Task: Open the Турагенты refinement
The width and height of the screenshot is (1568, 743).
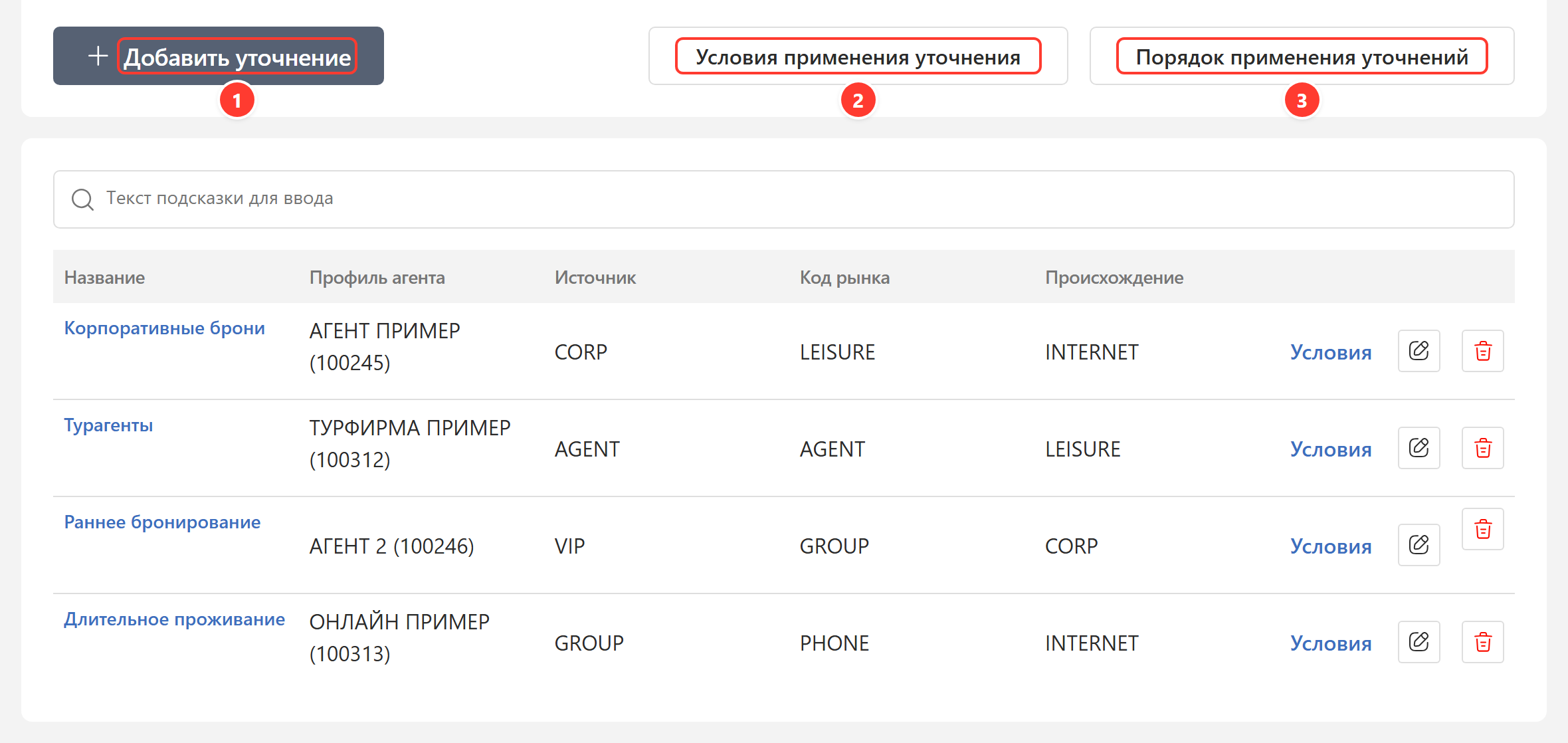Action: [108, 425]
